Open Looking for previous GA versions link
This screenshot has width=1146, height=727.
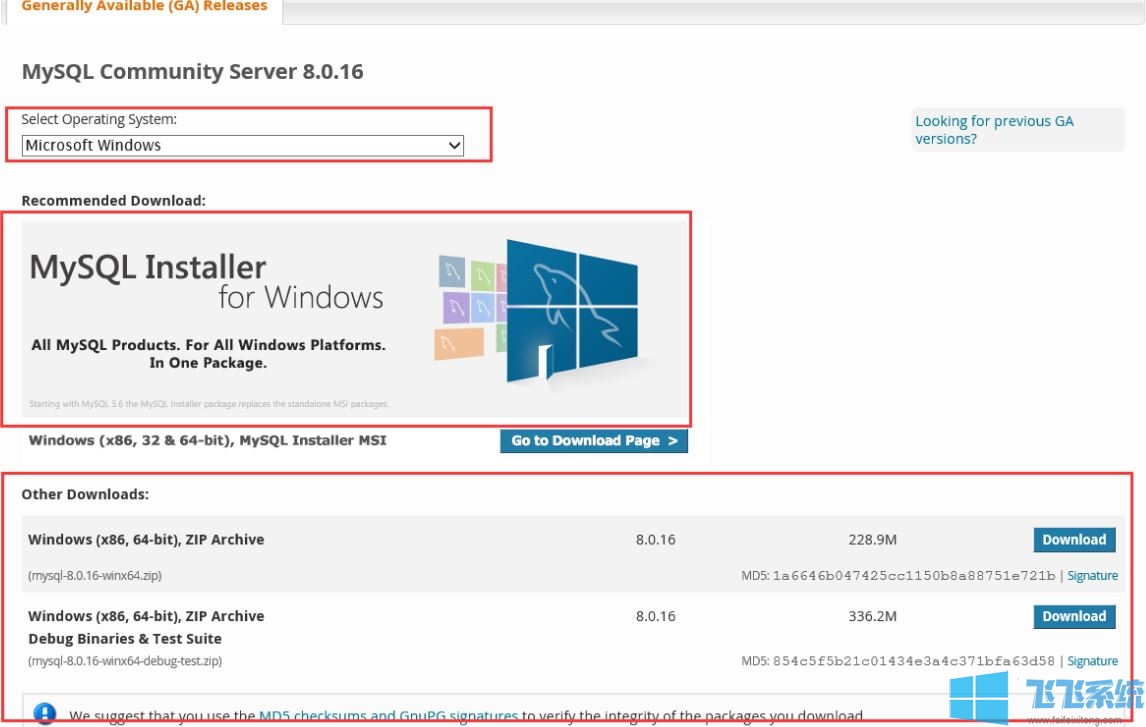(994, 130)
